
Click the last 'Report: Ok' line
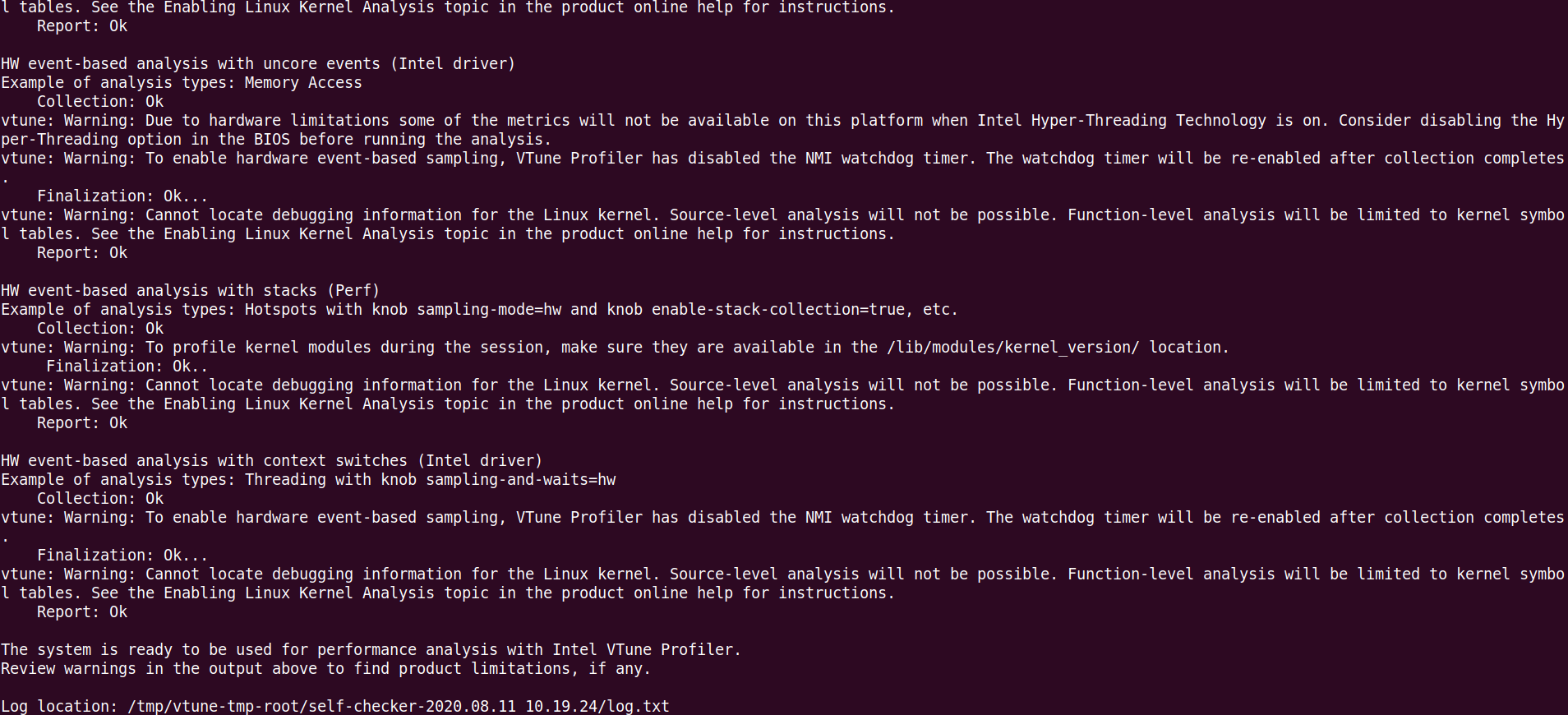(82, 612)
